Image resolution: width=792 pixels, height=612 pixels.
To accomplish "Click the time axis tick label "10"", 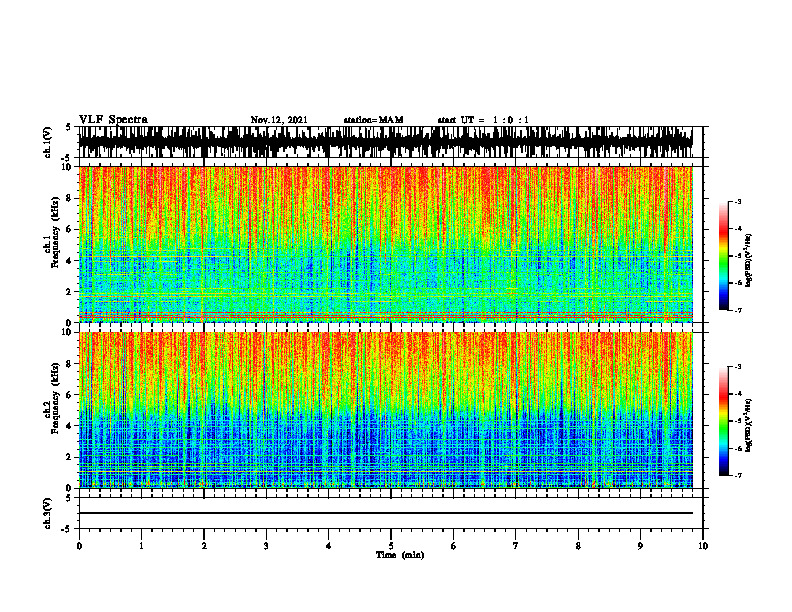I will tap(703, 546).
